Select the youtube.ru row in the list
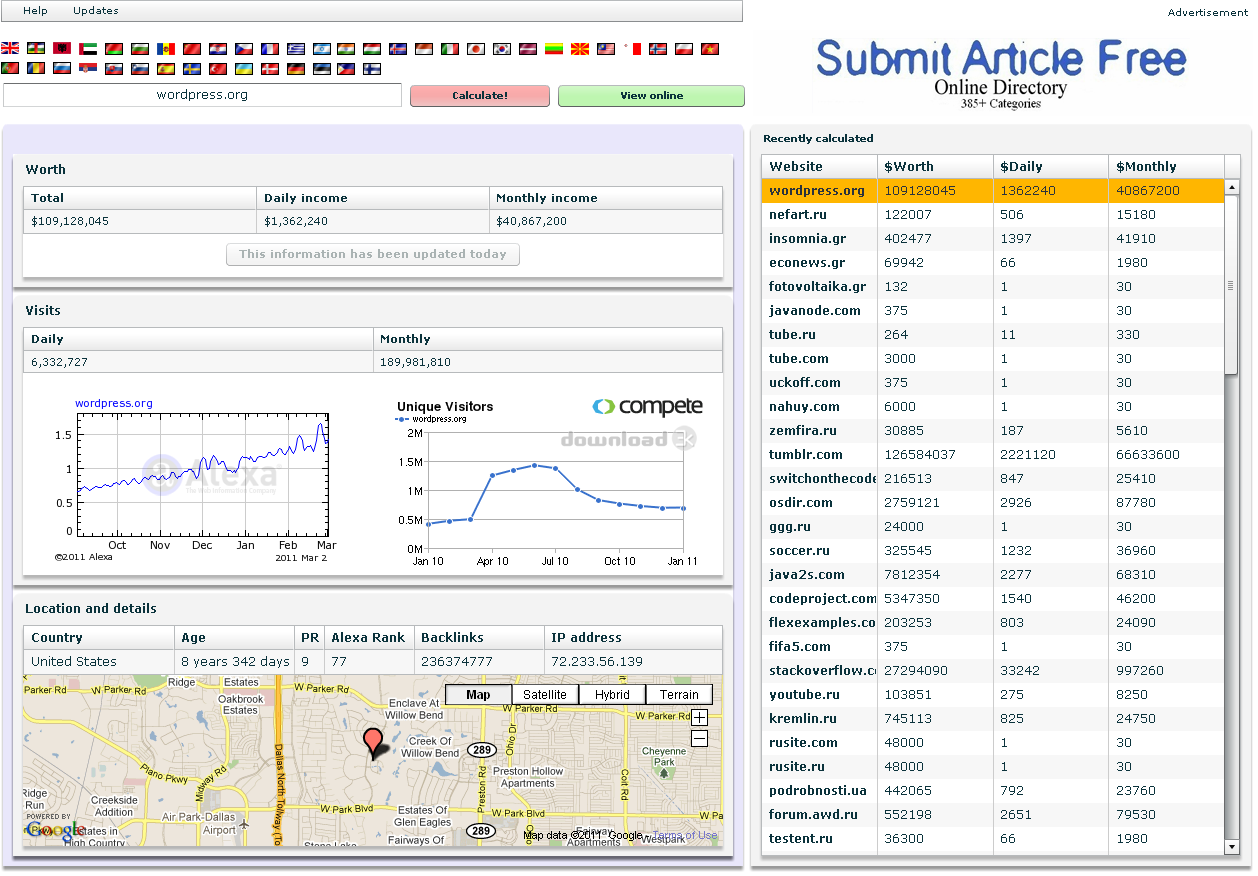The height and width of the screenshot is (876, 1258). [993, 695]
